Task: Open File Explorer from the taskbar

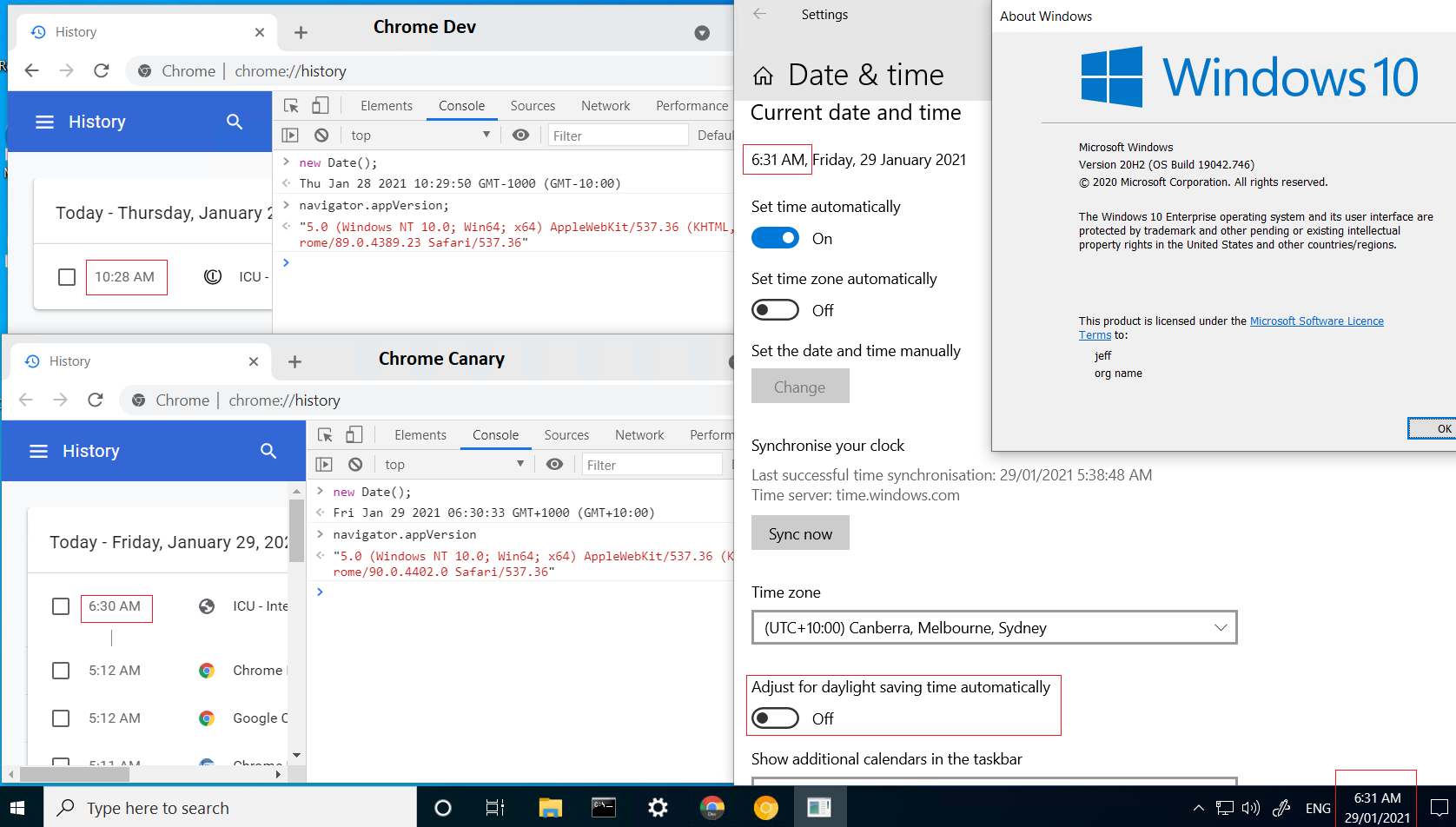Action: coord(550,808)
